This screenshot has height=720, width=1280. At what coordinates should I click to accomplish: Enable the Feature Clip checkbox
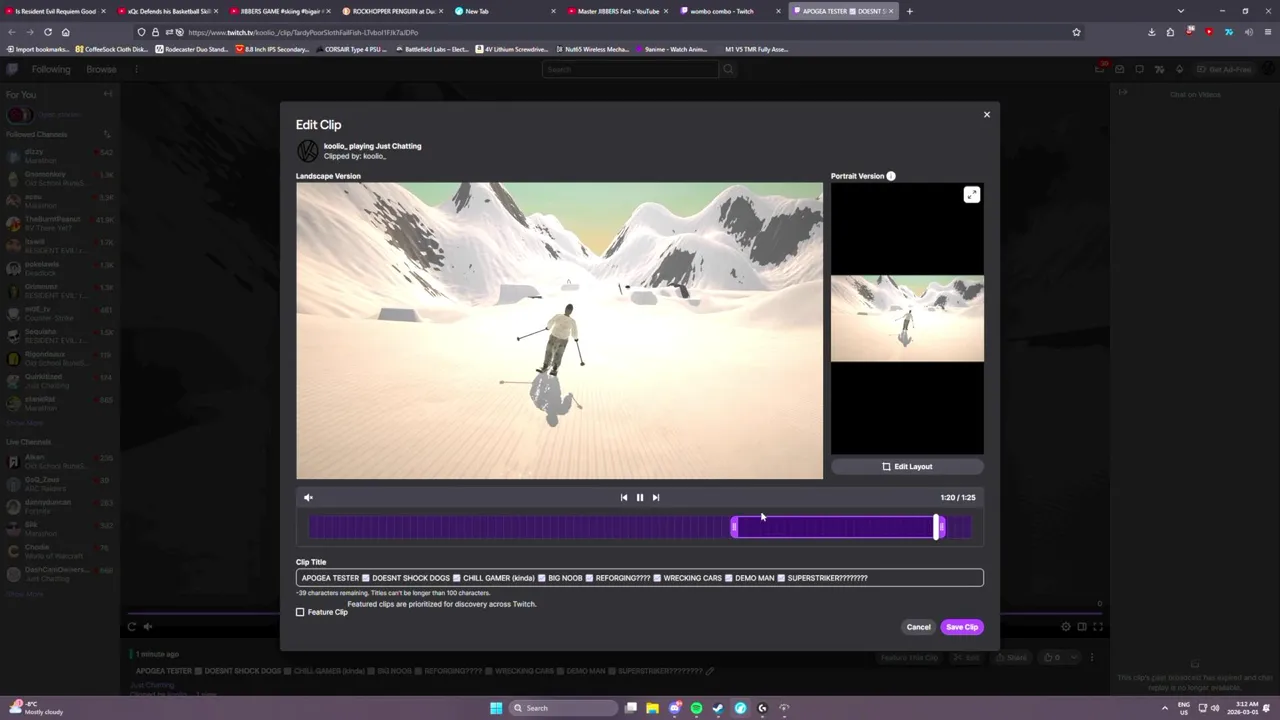tap(300, 612)
